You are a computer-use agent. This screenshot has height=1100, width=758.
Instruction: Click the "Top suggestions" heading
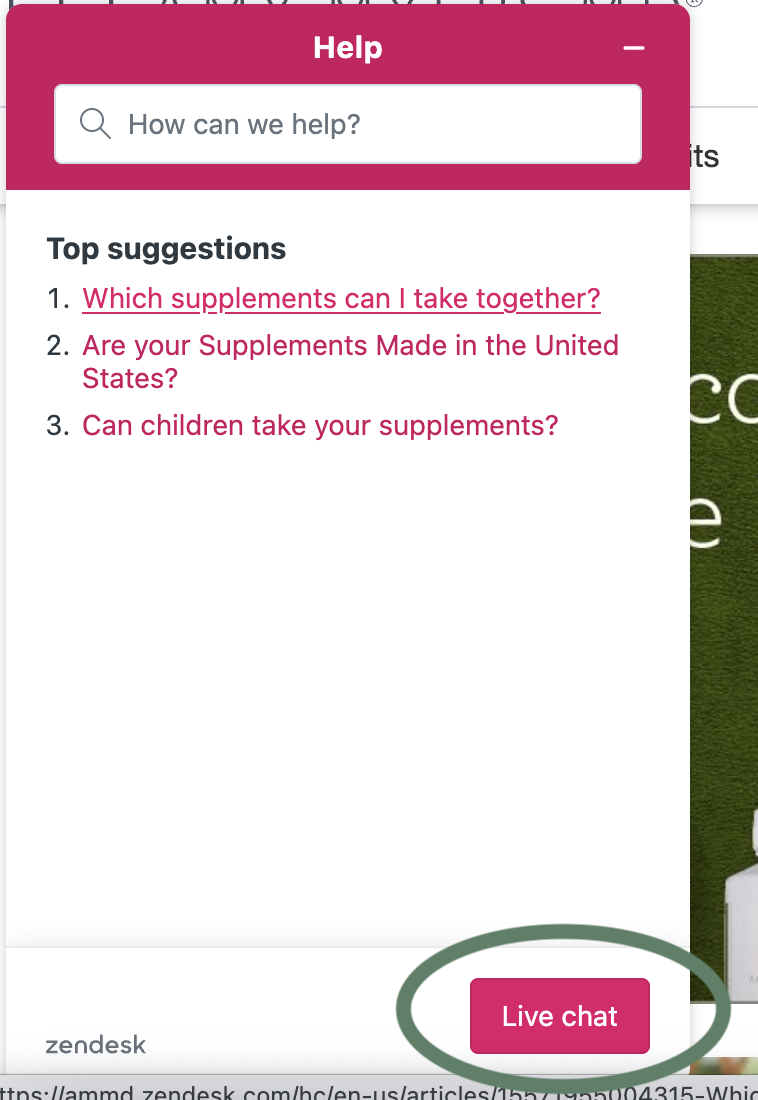point(166,248)
